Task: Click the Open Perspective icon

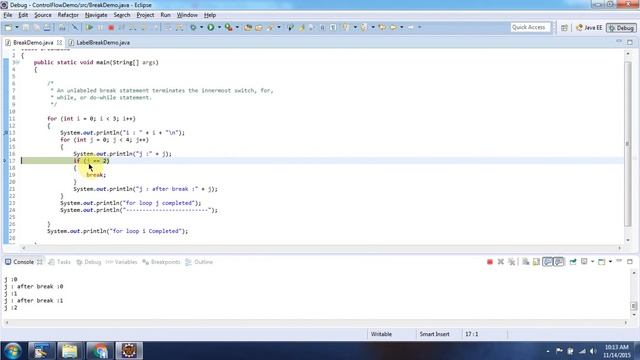Action: [x=564, y=28]
